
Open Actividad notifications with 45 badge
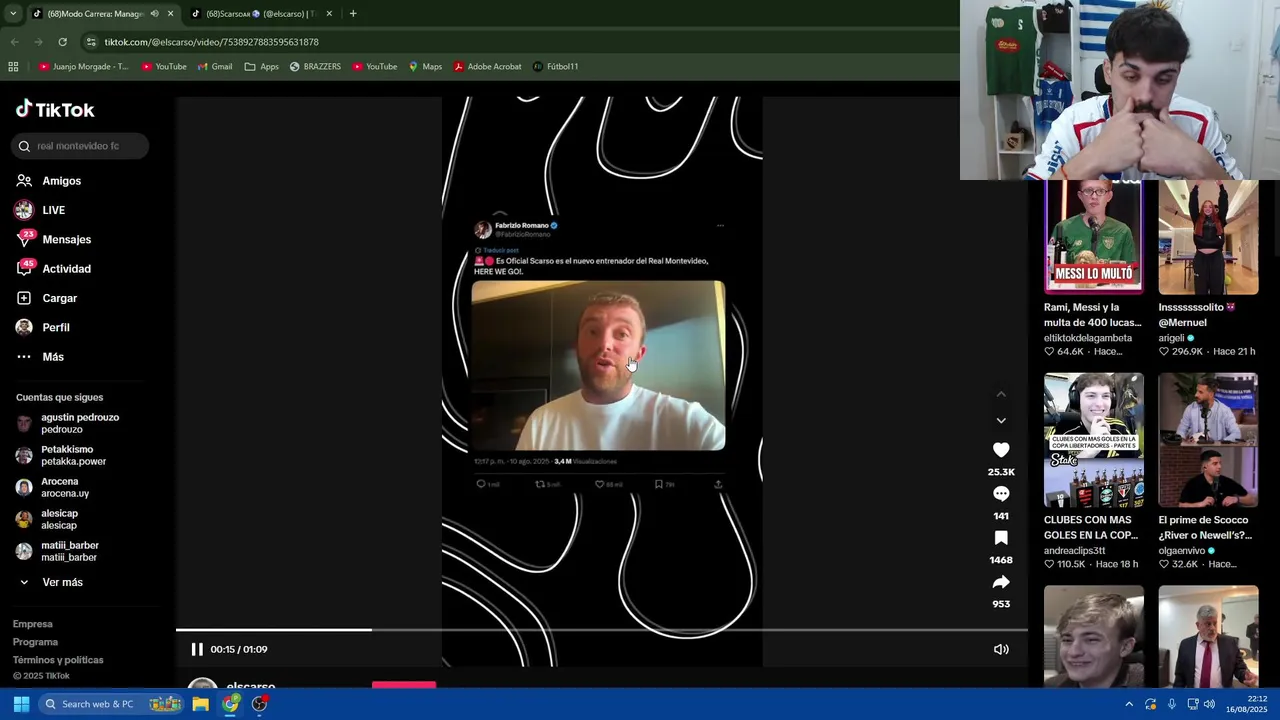[25, 268]
